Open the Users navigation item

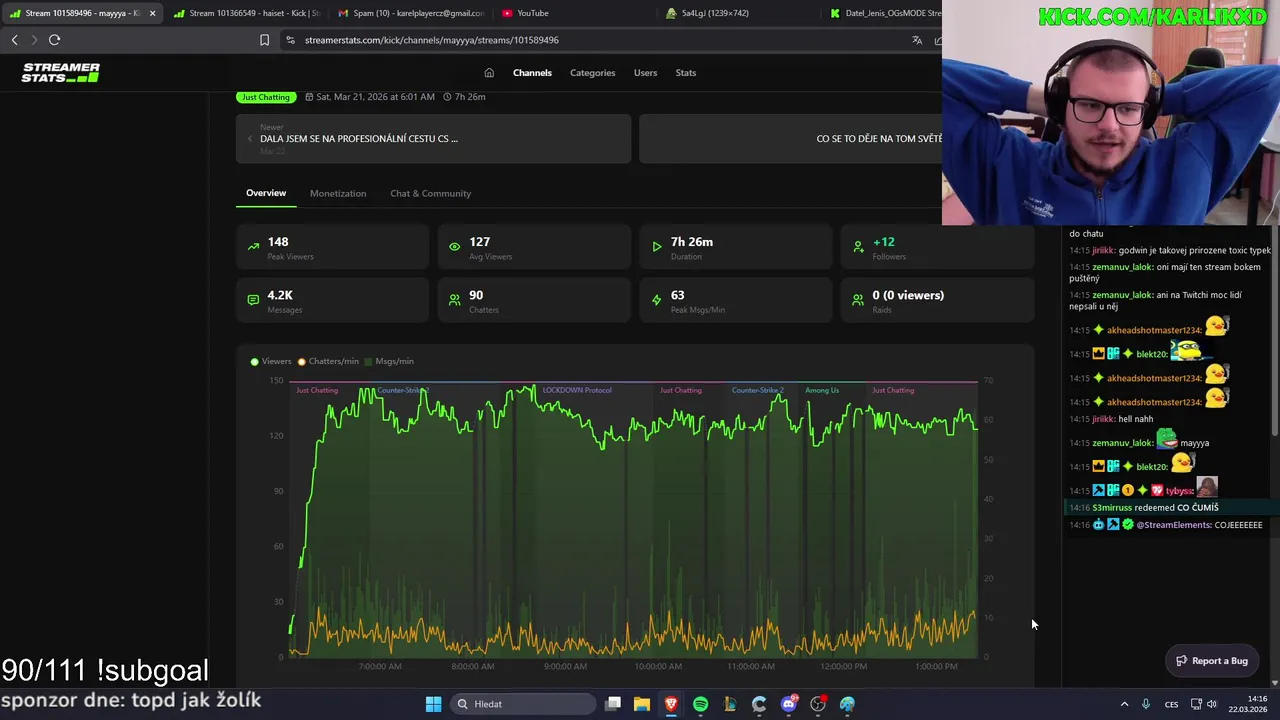click(x=645, y=73)
